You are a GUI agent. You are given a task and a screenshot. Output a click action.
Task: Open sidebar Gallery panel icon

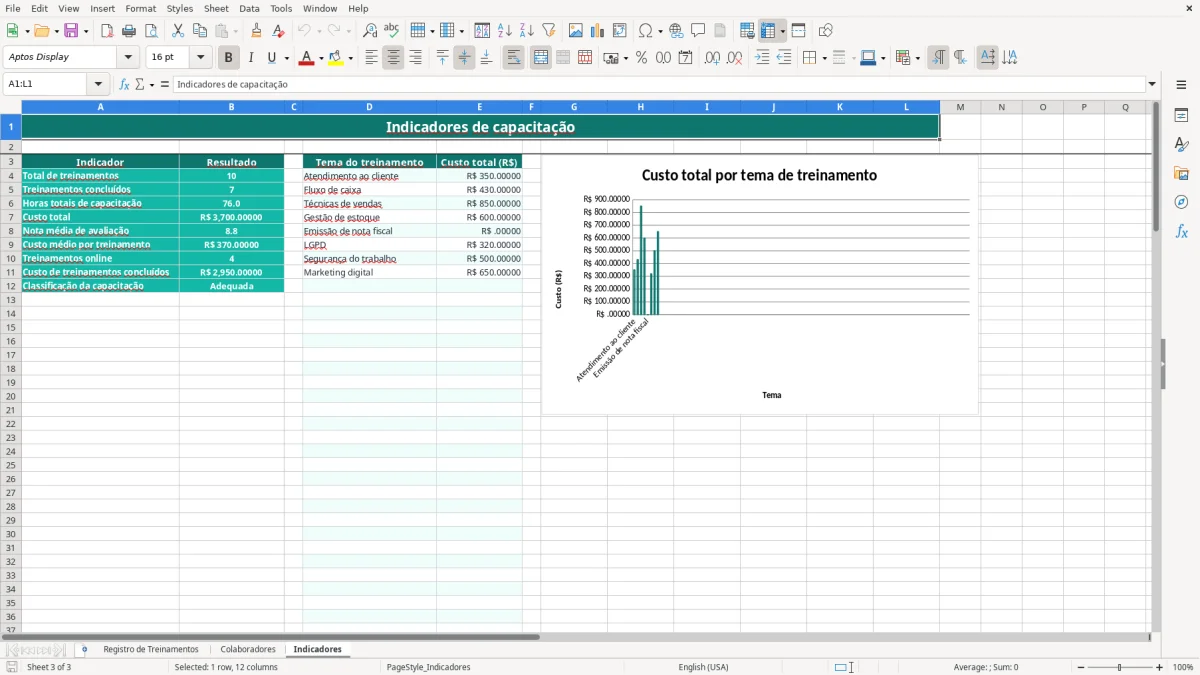[x=1181, y=174]
